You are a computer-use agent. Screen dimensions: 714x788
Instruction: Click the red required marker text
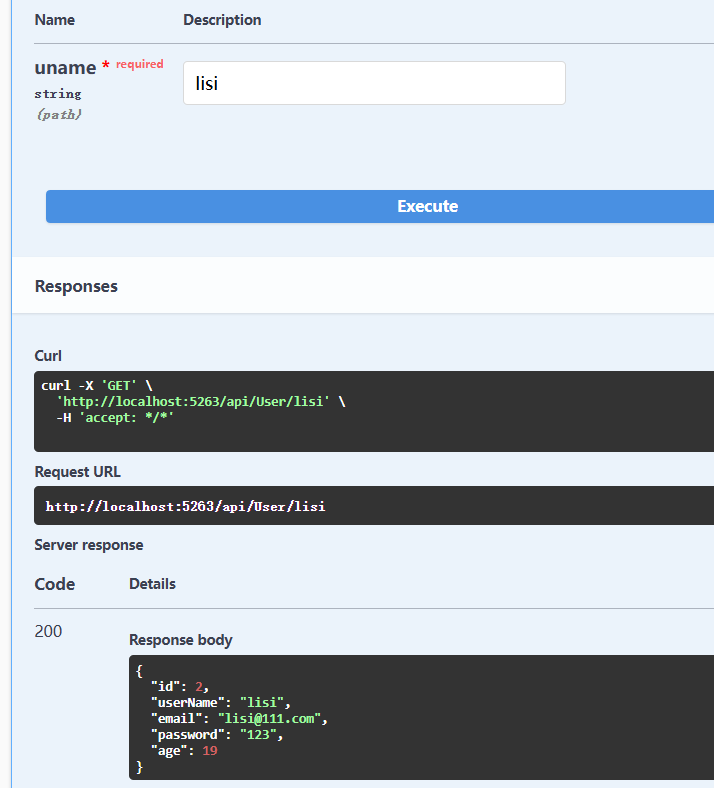point(140,64)
